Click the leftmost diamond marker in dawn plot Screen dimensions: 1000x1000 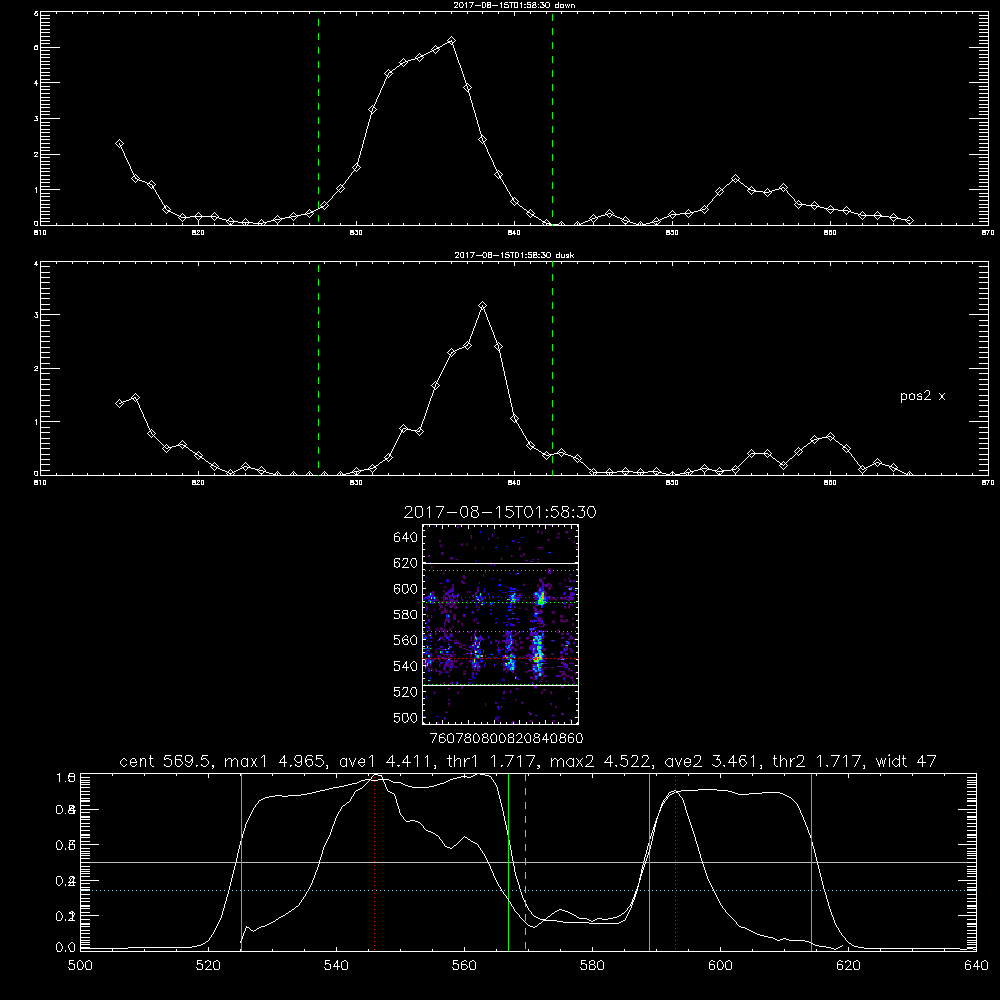tap(119, 144)
